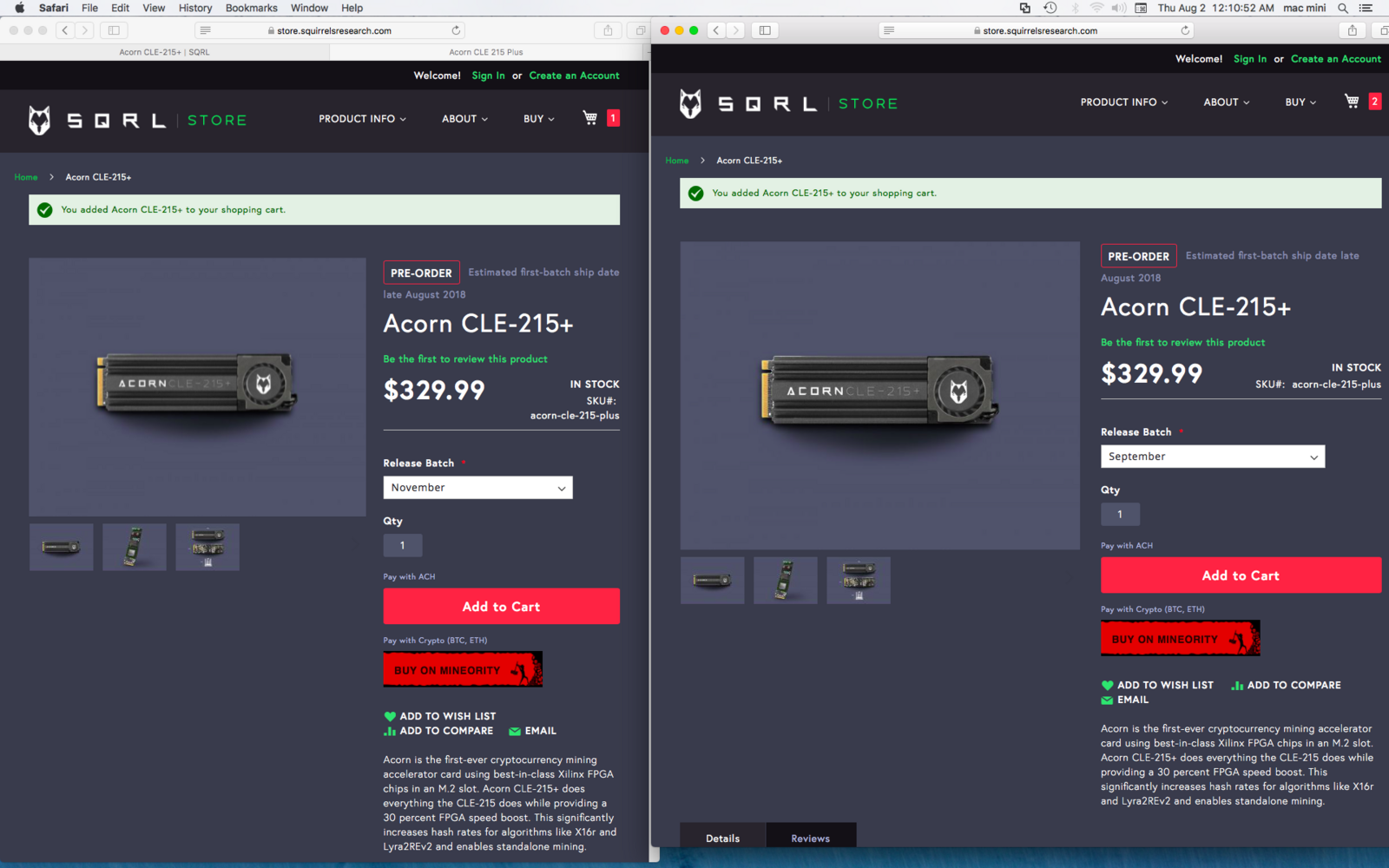Click Add to Cart in left window
Screen dimensions: 1389x868
point(502,607)
